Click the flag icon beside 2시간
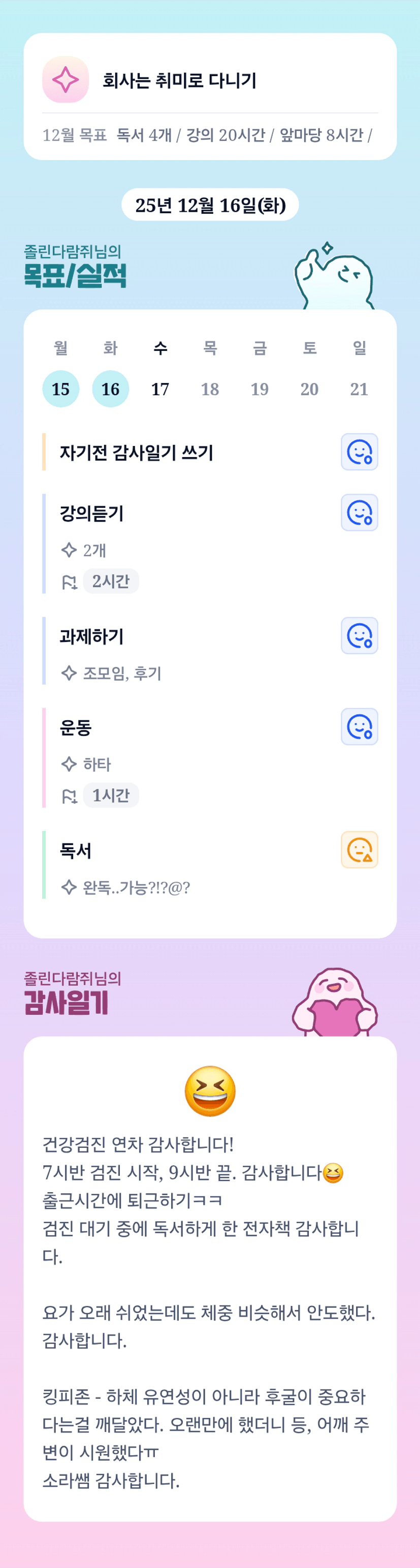420x1568 pixels. [70, 582]
